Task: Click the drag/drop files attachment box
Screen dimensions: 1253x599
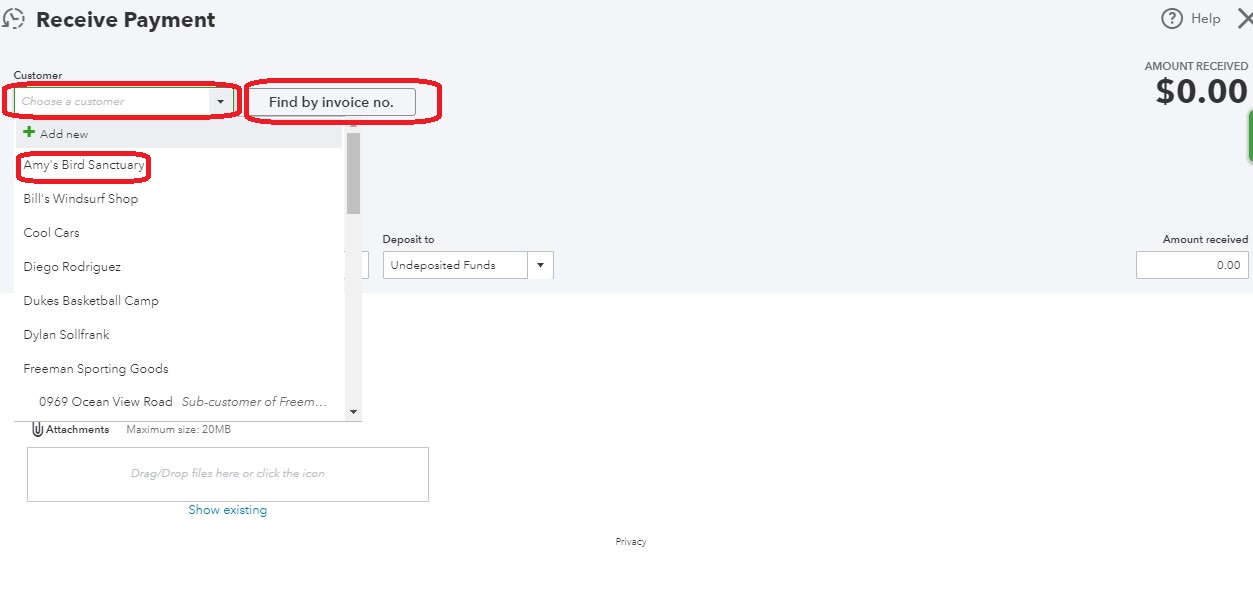Action: click(x=228, y=474)
